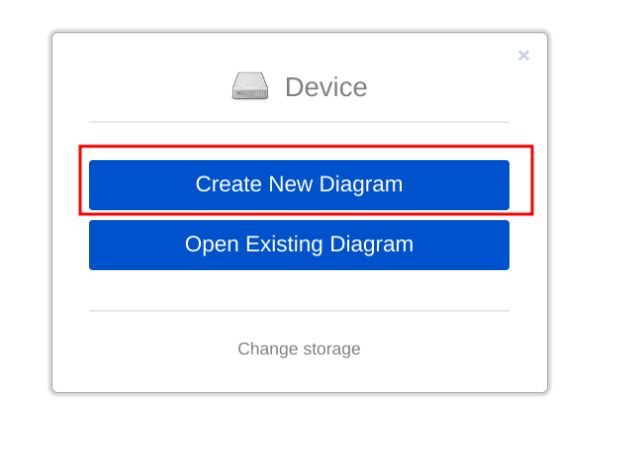The height and width of the screenshot is (456, 640).
Task: Switch to a different storage location
Action: pos(298,349)
